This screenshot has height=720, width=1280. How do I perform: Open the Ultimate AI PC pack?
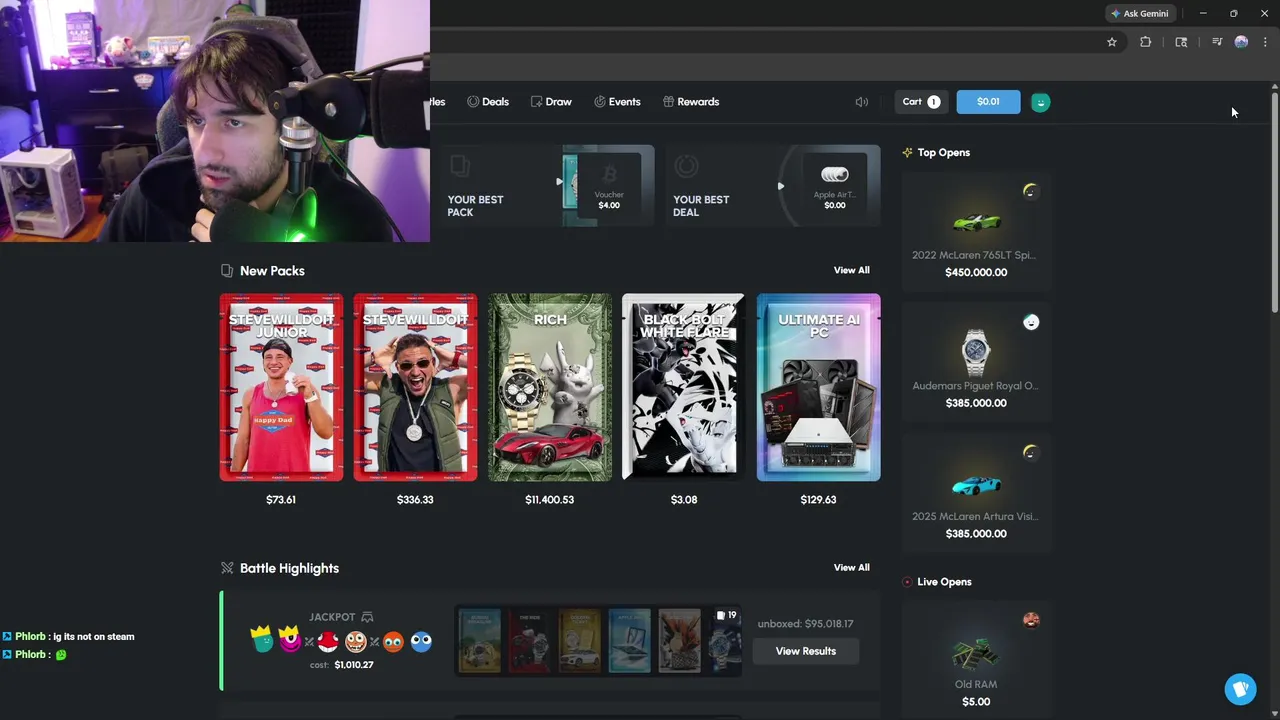[x=818, y=387]
